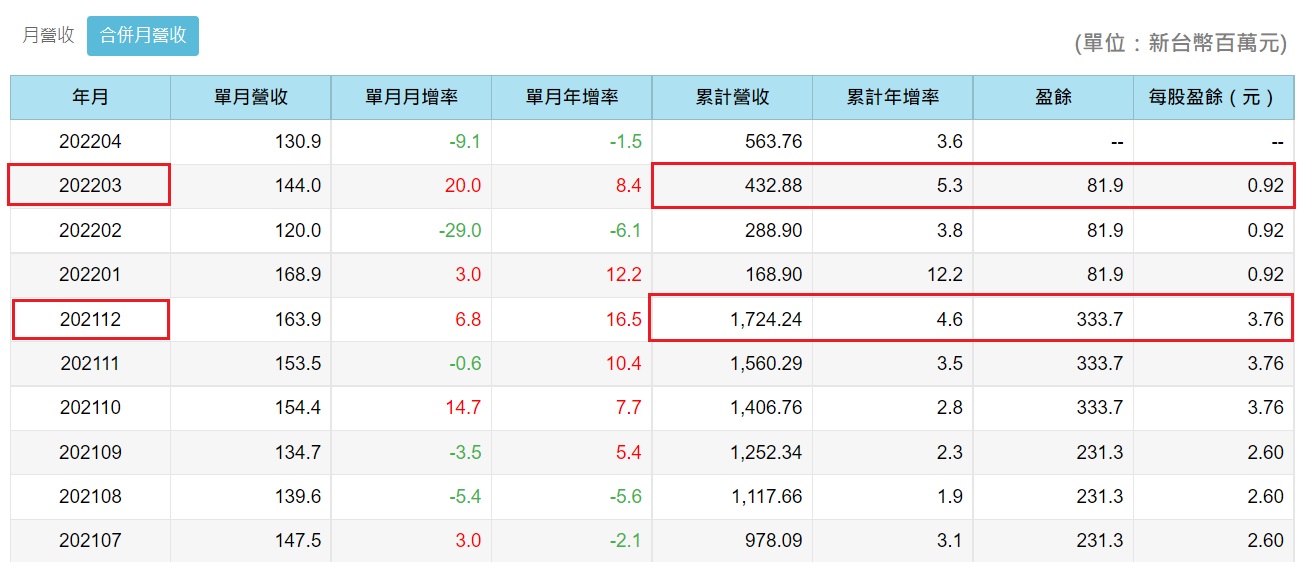Click the 202107 cumulative revenue 978.09
The width and height of the screenshot is (1301, 569).
tap(765, 541)
